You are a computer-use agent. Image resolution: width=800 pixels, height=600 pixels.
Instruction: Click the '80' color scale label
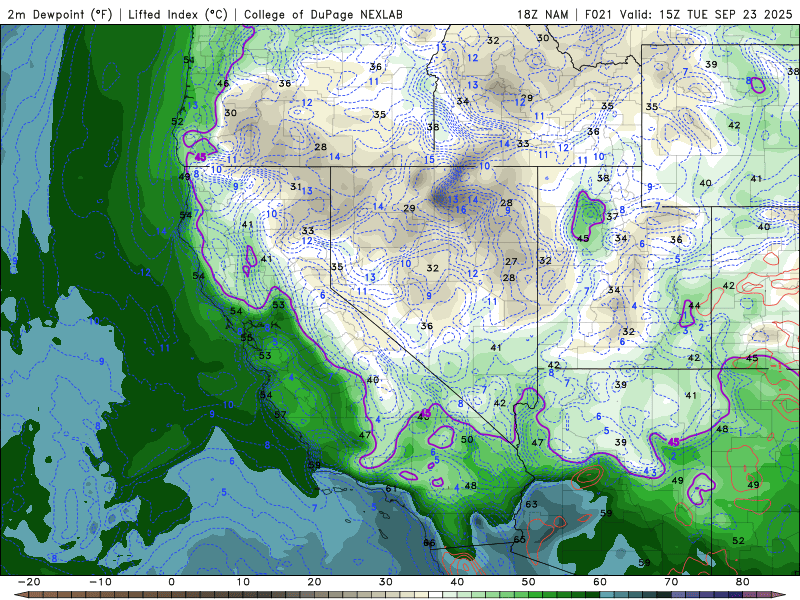click(x=743, y=582)
